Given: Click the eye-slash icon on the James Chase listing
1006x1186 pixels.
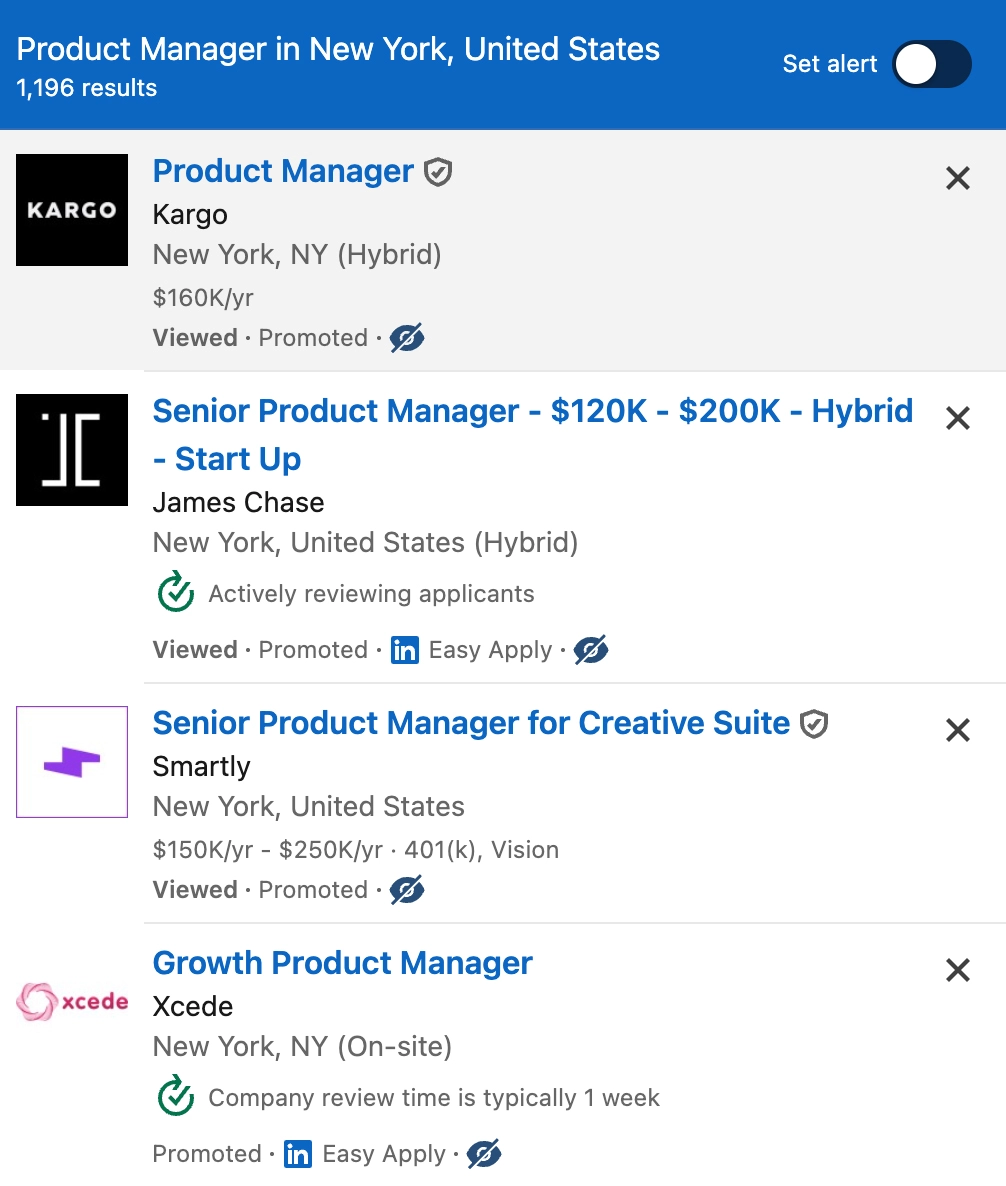Looking at the screenshot, I should pos(592,650).
